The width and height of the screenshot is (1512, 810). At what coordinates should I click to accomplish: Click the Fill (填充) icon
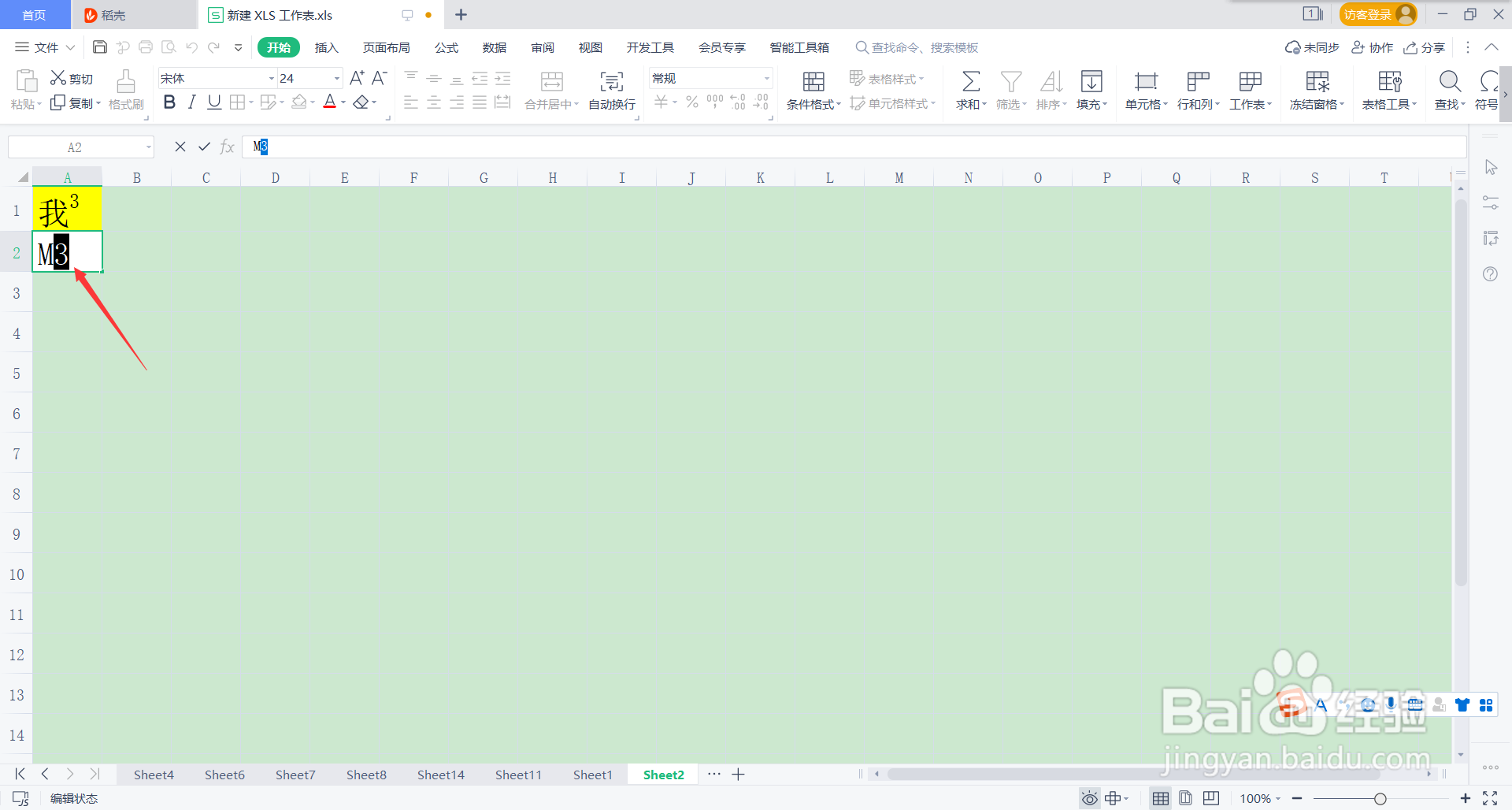pos(1091,81)
